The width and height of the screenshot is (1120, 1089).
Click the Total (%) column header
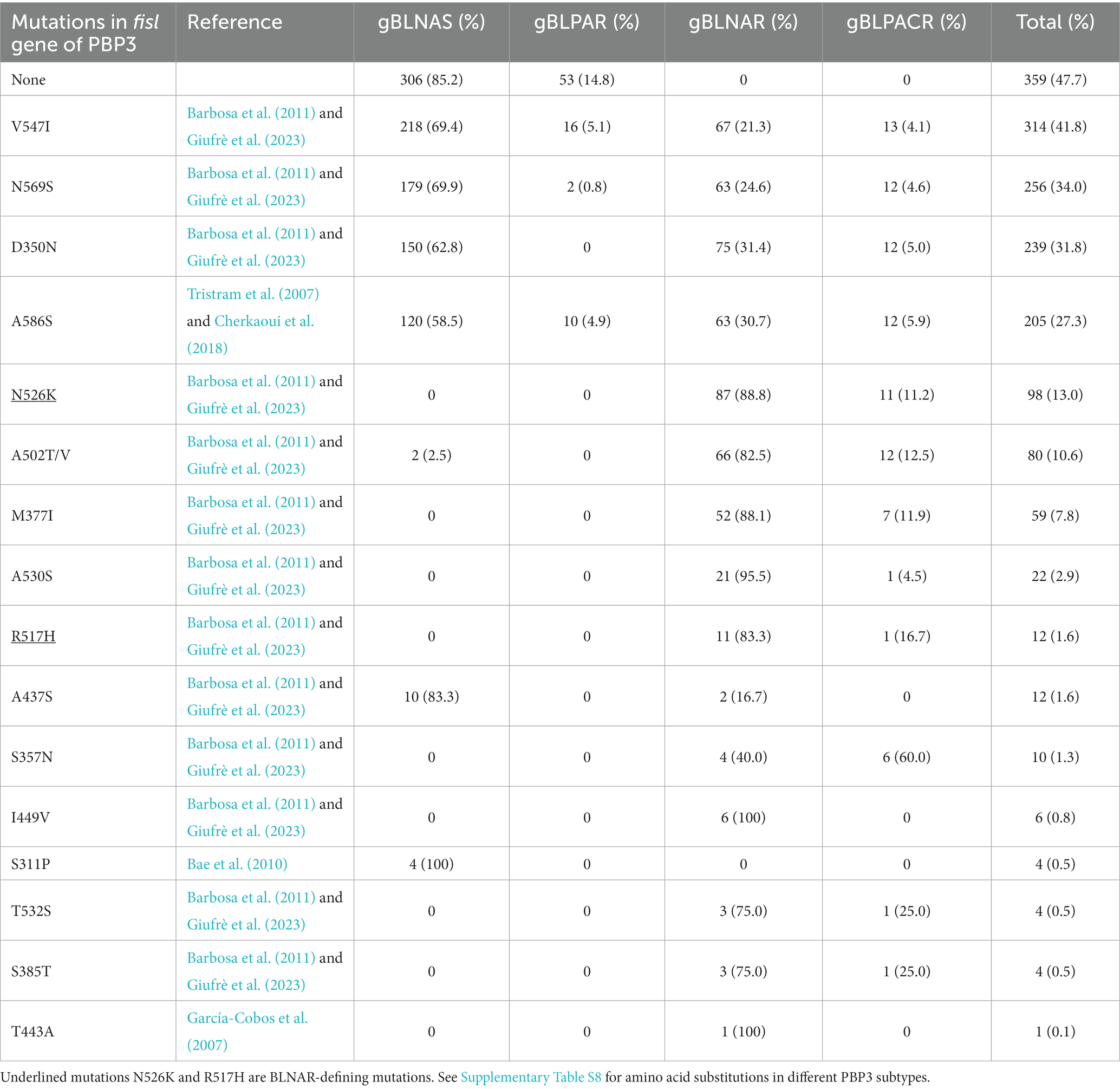[x=1055, y=22]
